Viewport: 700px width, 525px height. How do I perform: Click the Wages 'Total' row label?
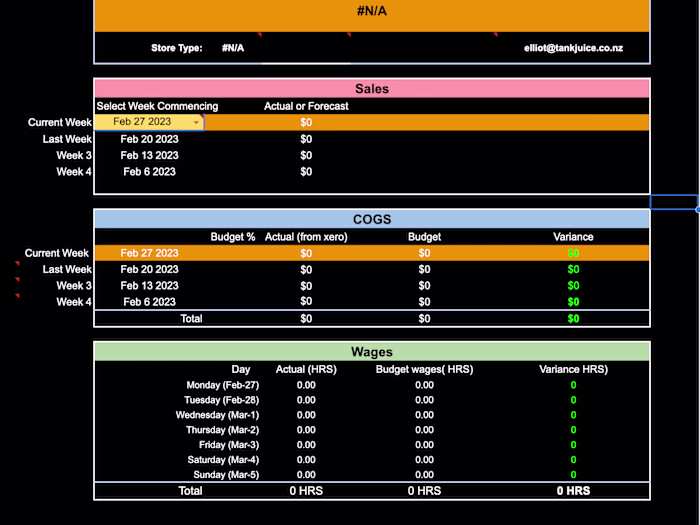coord(190,491)
